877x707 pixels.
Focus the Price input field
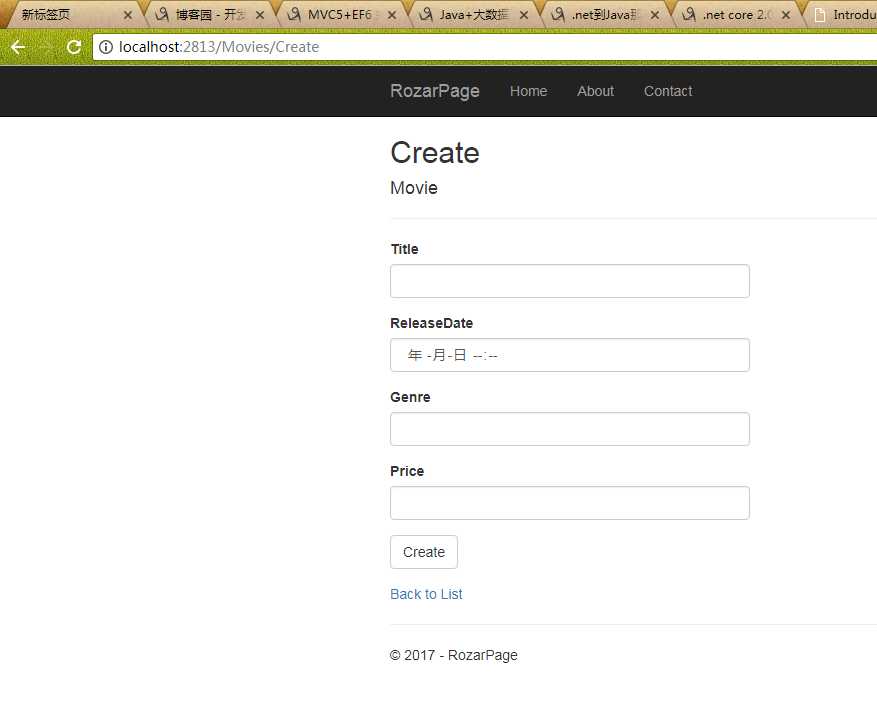(569, 503)
